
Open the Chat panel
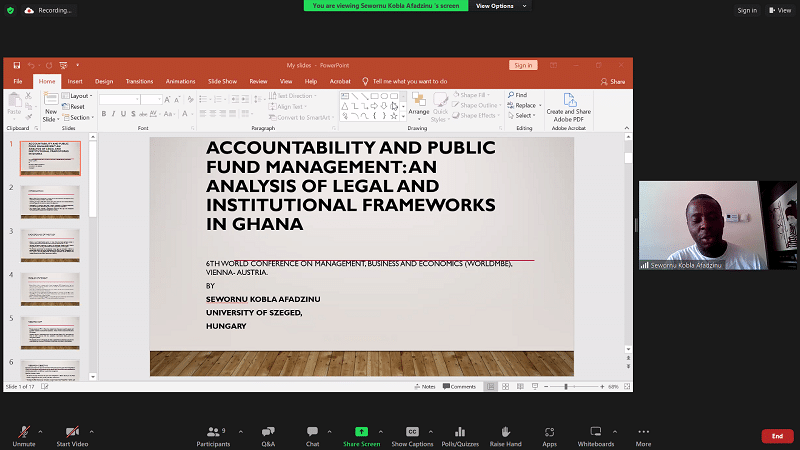(x=312, y=432)
